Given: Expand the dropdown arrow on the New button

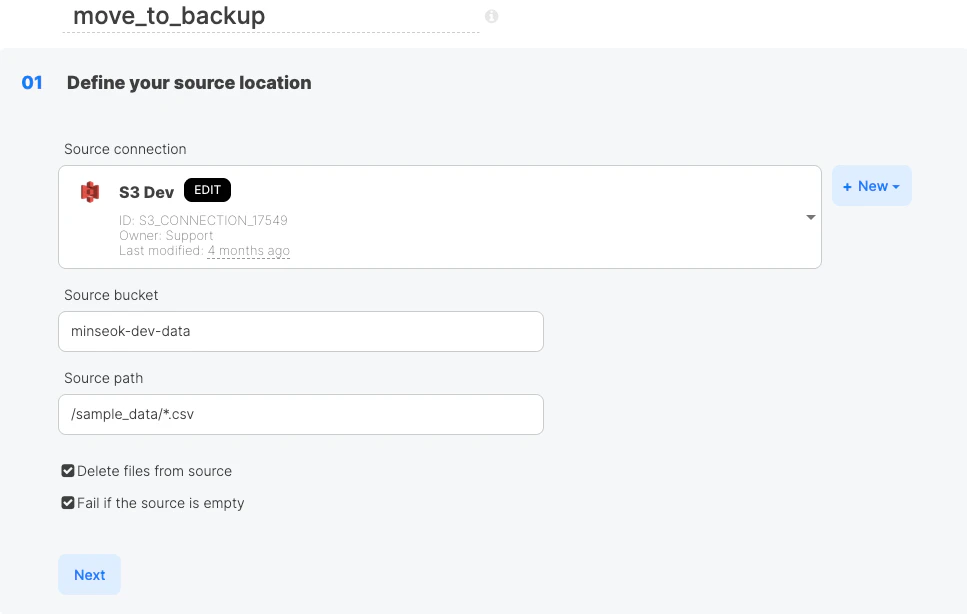Looking at the screenshot, I should (897, 186).
